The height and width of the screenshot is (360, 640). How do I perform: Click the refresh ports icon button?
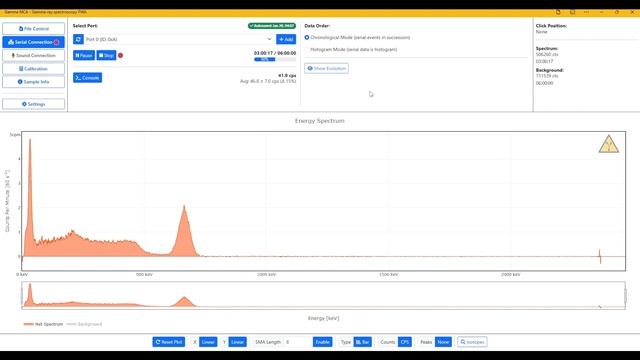click(78, 39)
